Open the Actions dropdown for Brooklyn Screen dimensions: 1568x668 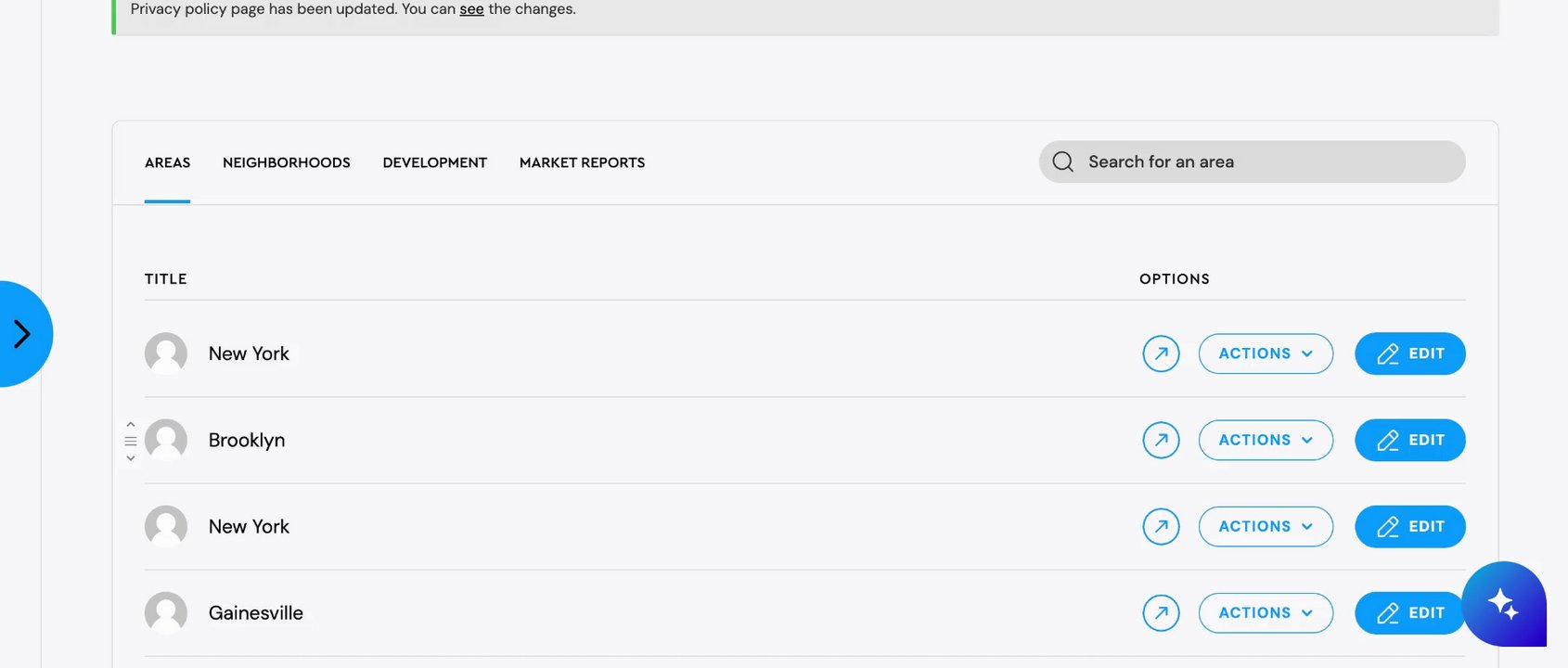click(1266, 440)
